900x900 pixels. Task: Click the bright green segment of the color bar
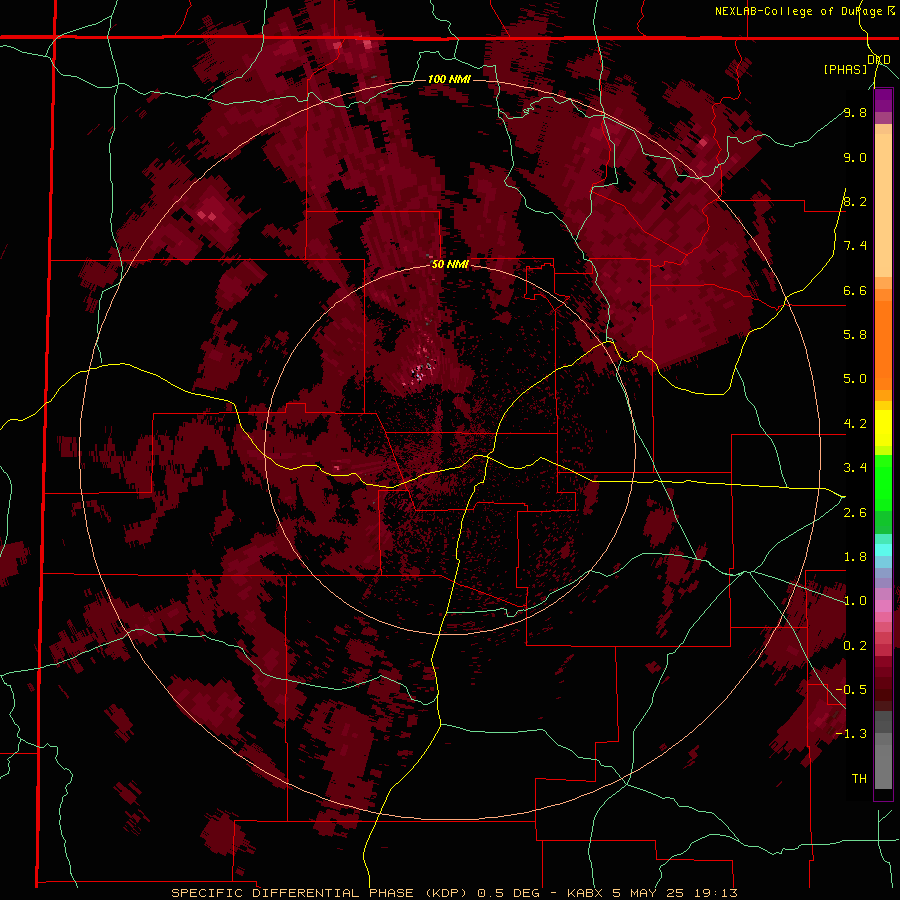(x=883, y=482)
